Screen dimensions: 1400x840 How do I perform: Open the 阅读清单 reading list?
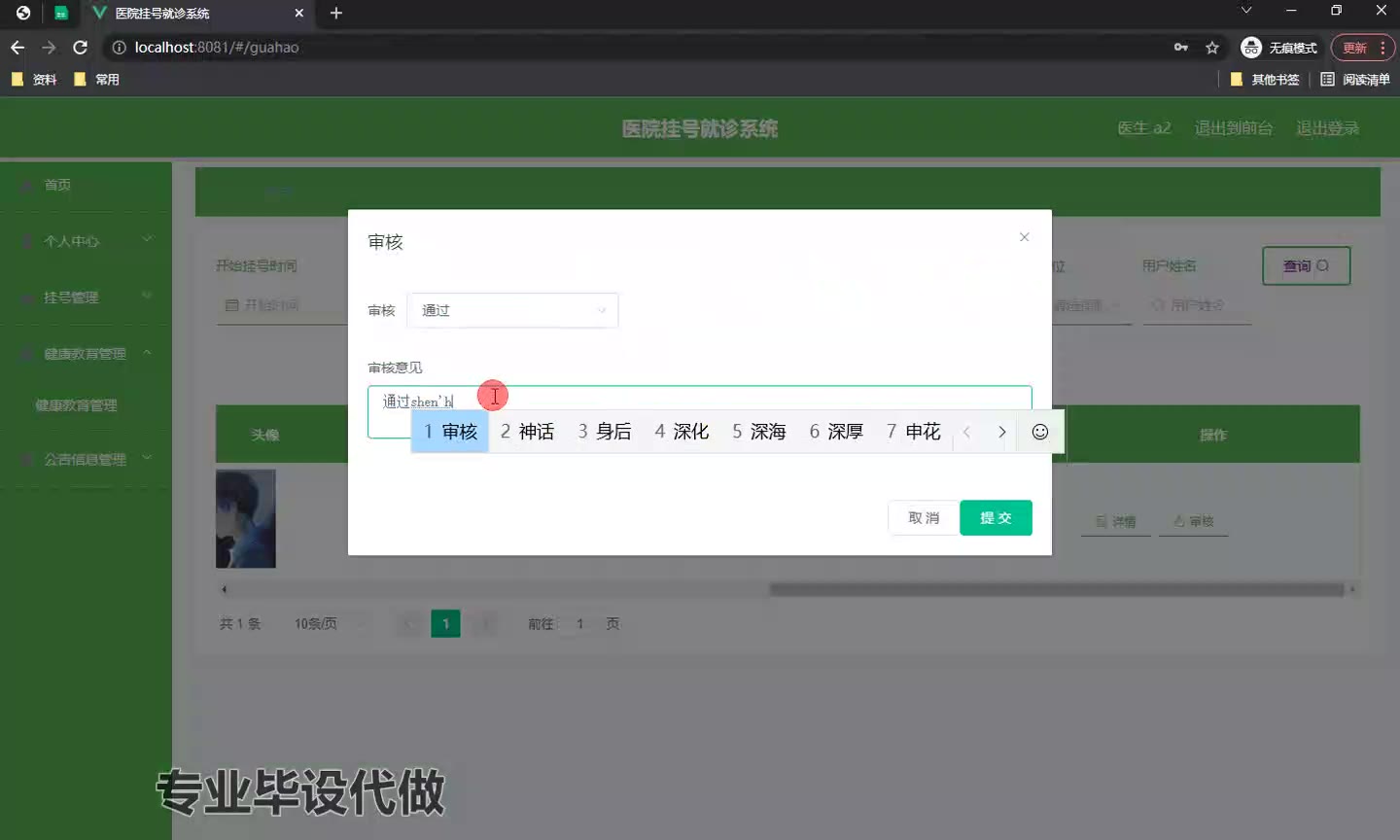click(1355, 80)
